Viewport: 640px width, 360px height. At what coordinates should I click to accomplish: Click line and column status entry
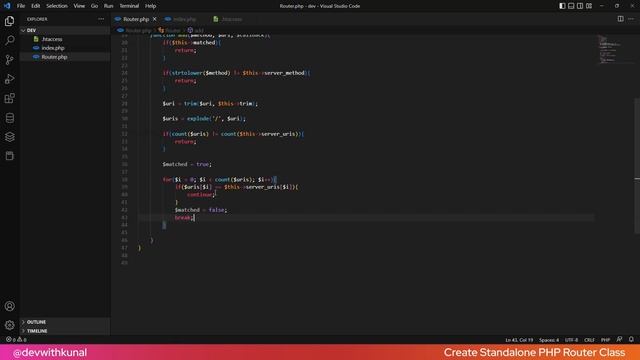point(519,340)
